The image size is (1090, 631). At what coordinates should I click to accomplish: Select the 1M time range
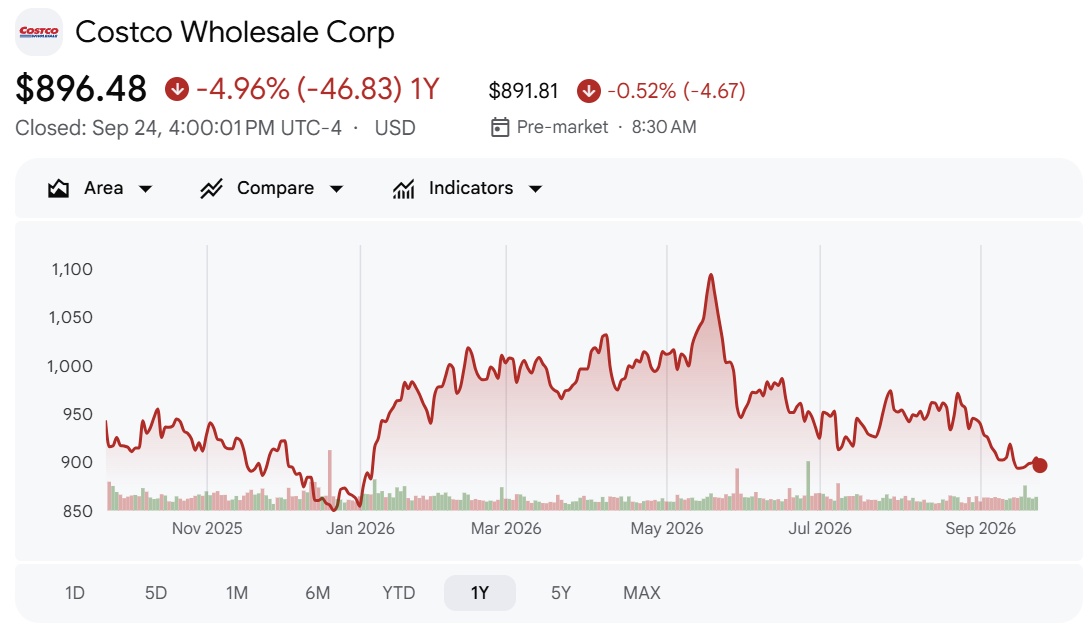236,593
